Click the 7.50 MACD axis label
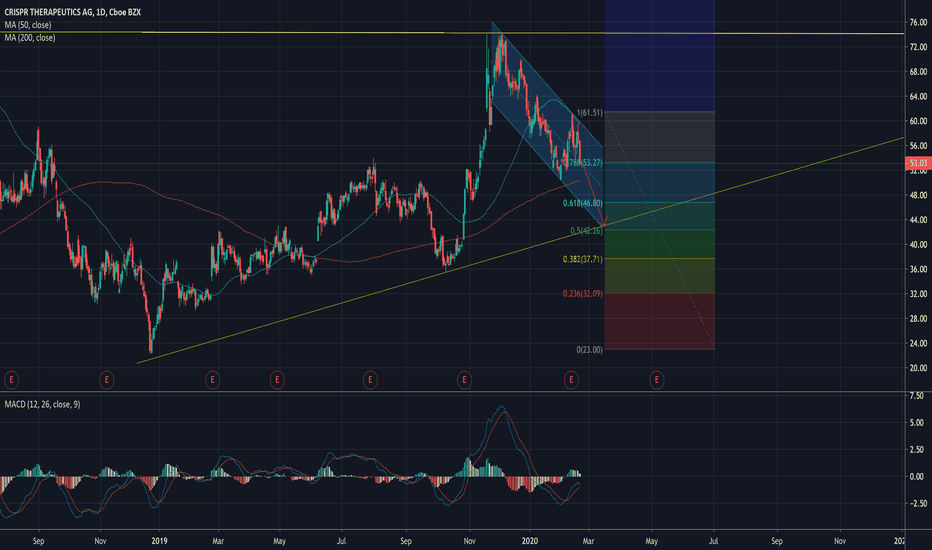The image size is (932, 550). (917, 395)
